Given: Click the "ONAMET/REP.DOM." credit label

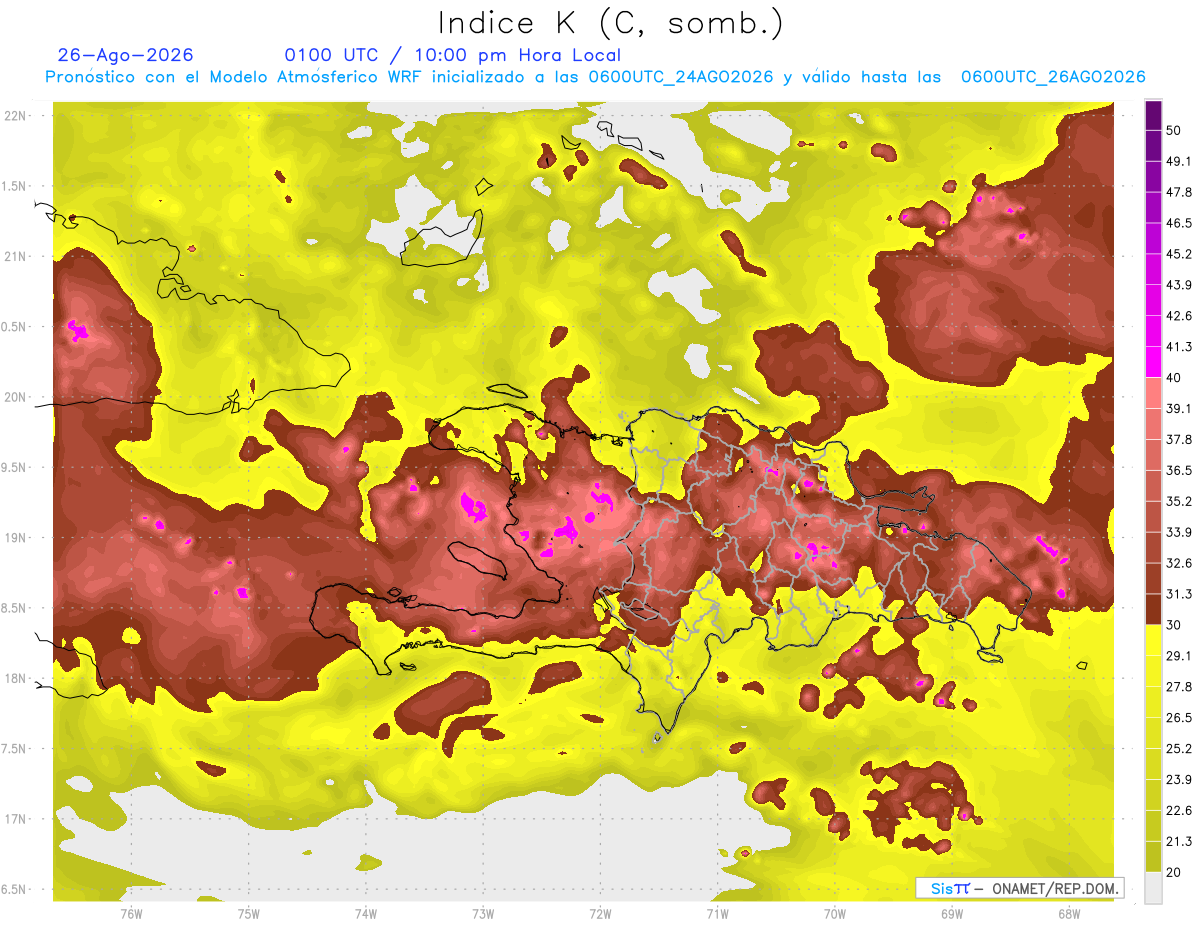Looking at the screenshot, I should tap(1055, 888).
